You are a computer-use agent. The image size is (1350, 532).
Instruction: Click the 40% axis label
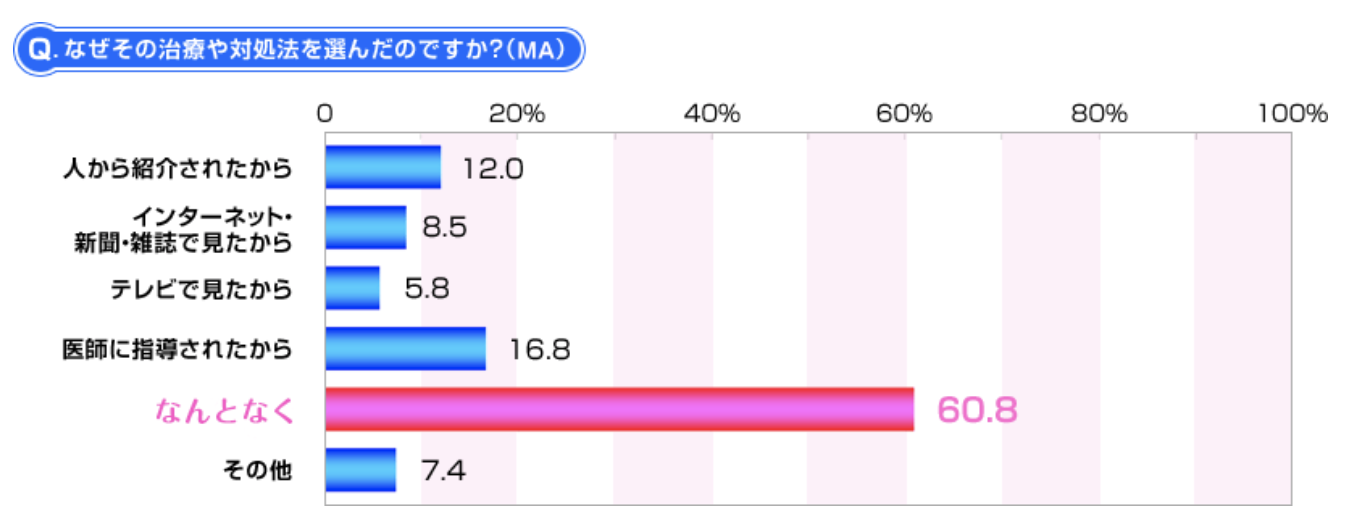click(711, 113)
